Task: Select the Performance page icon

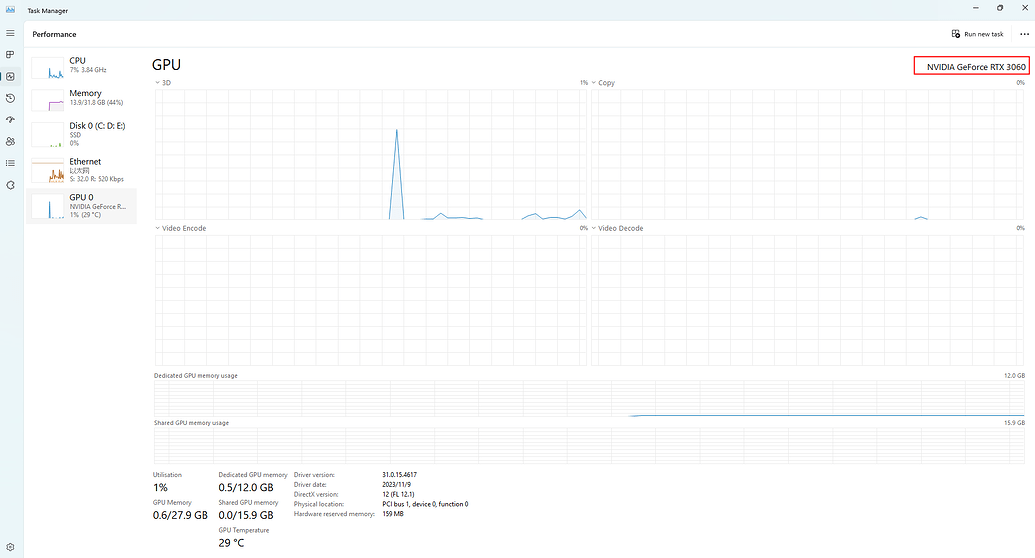Action: (x=10, y=77)
